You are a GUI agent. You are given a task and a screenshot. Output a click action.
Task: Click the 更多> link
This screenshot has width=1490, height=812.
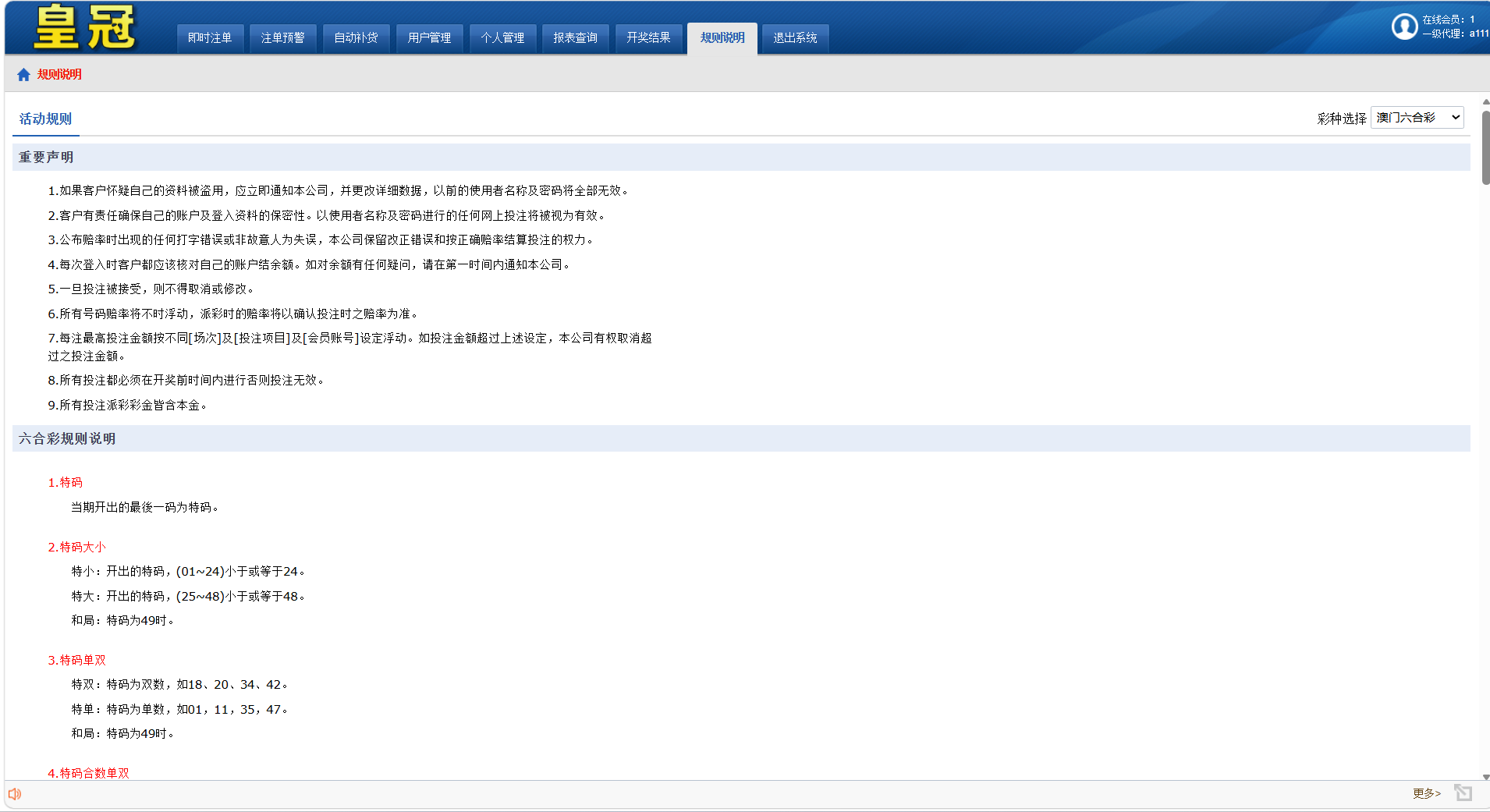1426,793
